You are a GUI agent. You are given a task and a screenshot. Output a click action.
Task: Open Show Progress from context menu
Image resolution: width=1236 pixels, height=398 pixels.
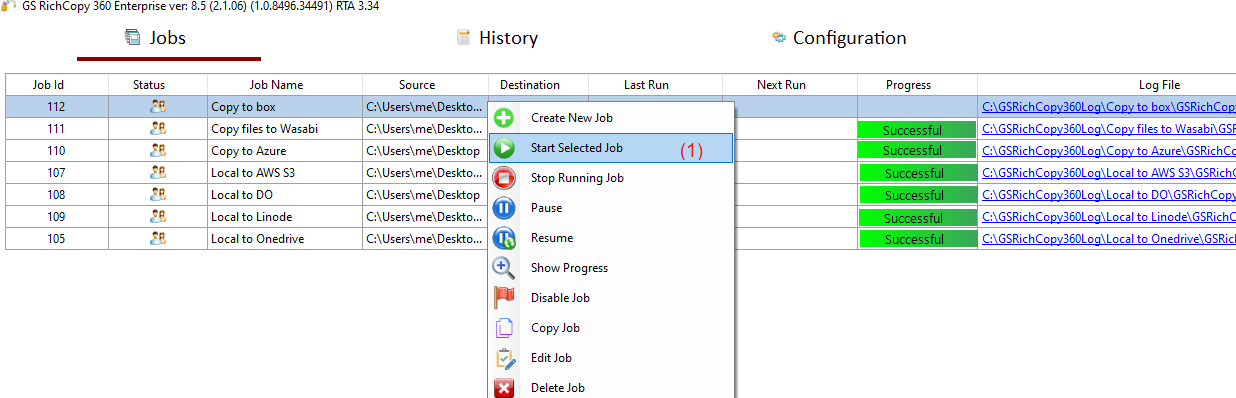click(x=611, y=268)
